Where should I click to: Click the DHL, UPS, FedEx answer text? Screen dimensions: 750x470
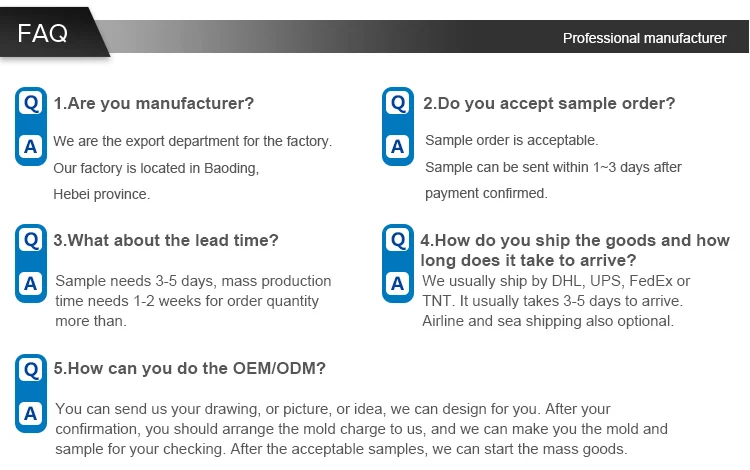556,281
